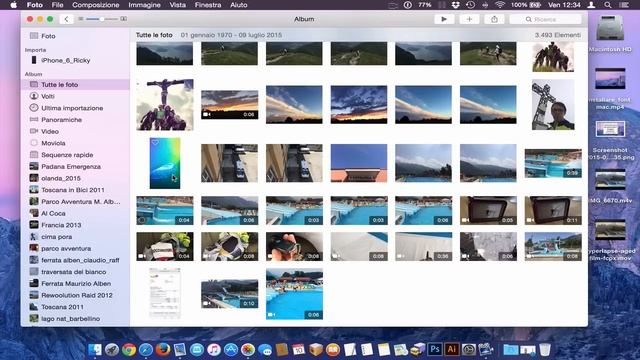
Task: Open olanda_2015 album
Action: 60,178
